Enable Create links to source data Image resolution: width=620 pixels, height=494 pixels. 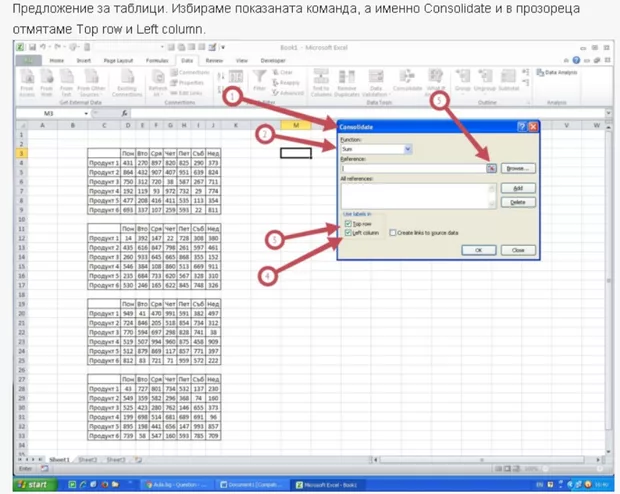click(x=393, y=233)
